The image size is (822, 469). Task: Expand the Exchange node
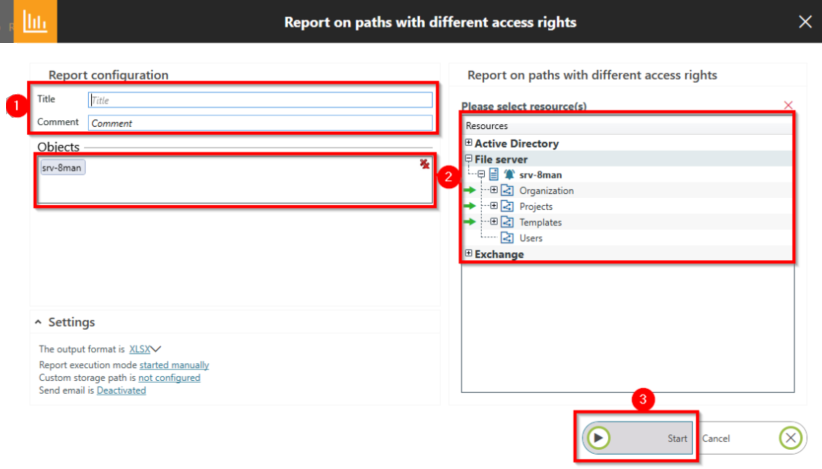469,254
